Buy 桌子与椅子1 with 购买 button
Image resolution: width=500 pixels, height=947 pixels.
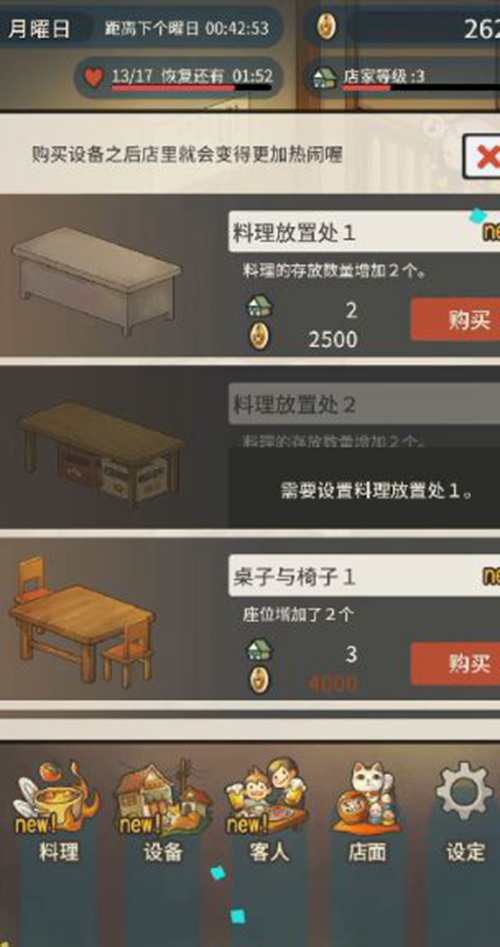point(457,664)
